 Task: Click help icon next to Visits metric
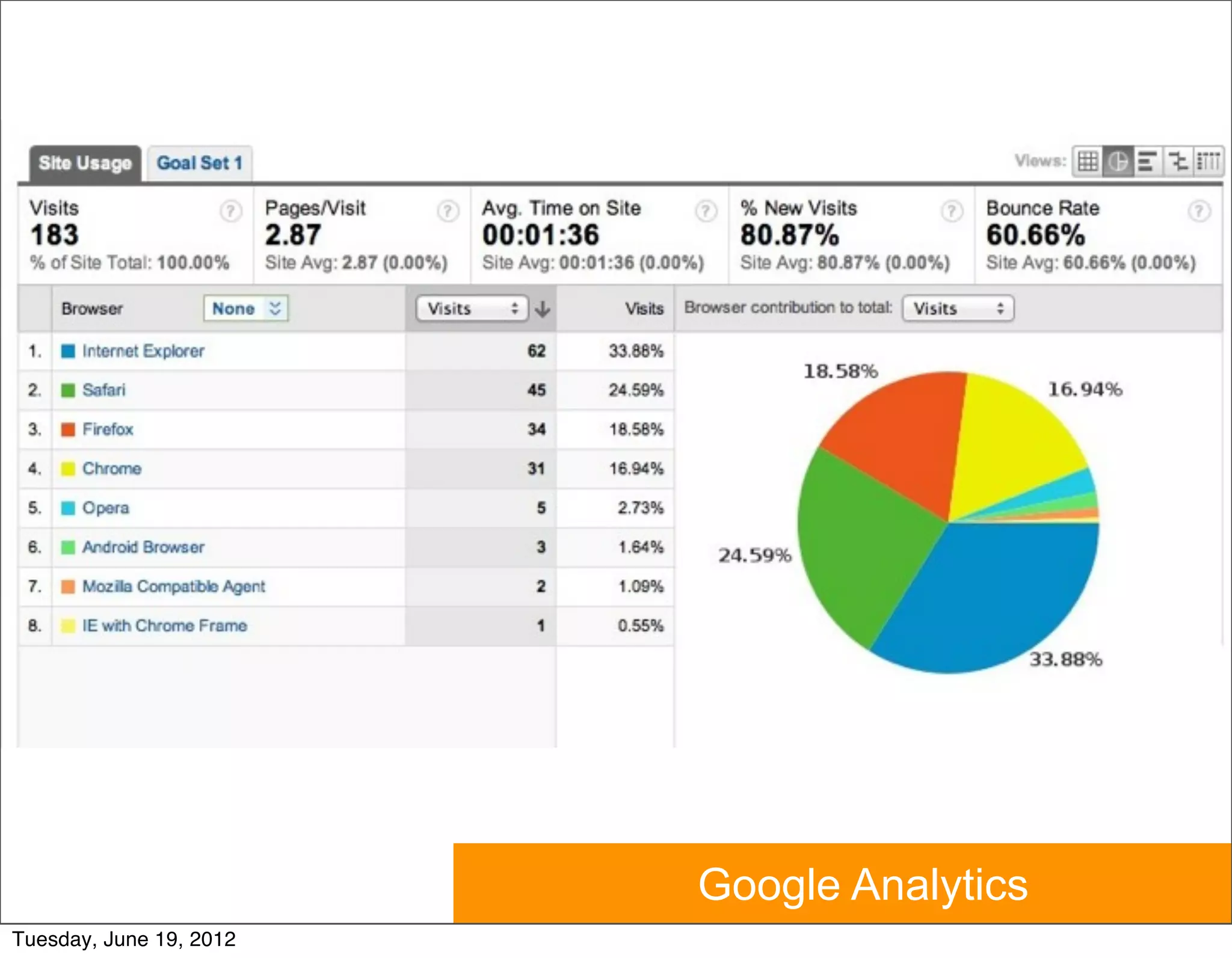(x=230, y=211)
